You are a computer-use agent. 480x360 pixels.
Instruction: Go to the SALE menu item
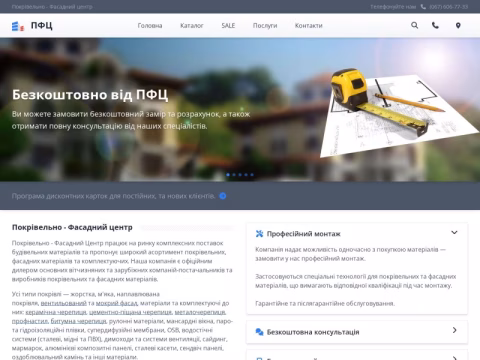pos(228,26)
